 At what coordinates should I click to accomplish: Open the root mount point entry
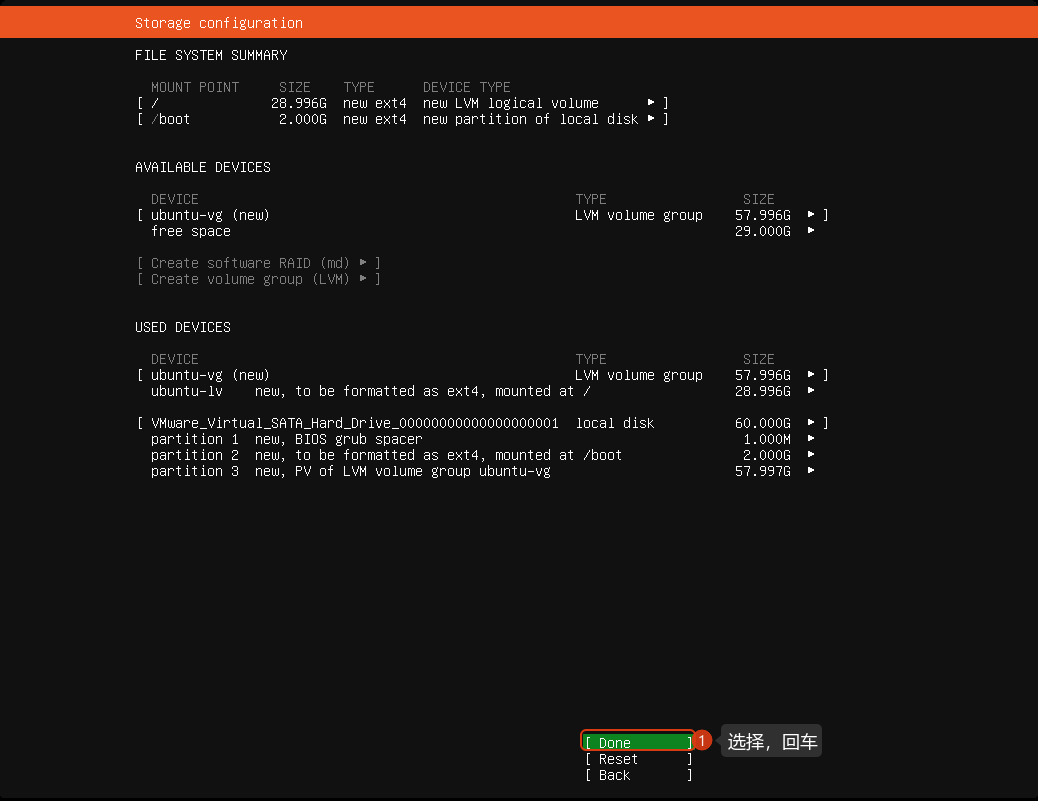(402, 103)
